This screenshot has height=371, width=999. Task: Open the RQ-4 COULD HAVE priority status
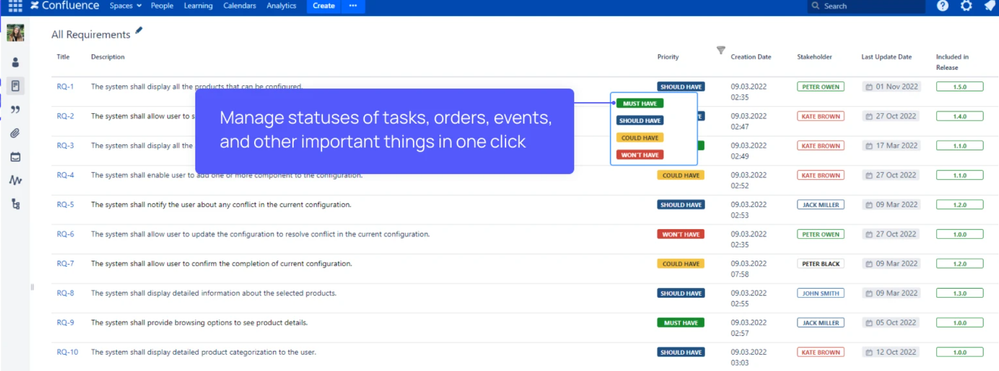(x=680, y=175)
